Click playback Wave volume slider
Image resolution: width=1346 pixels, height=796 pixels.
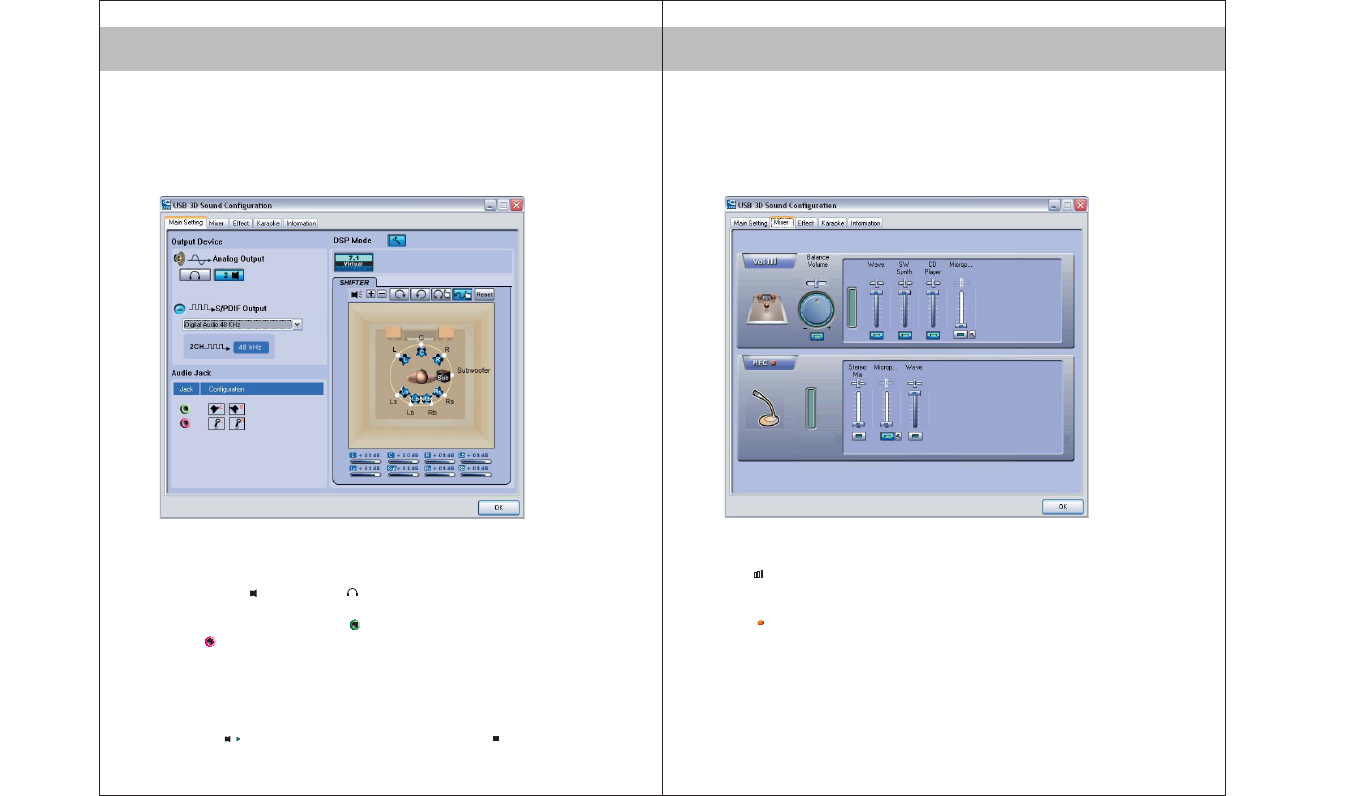877,308
